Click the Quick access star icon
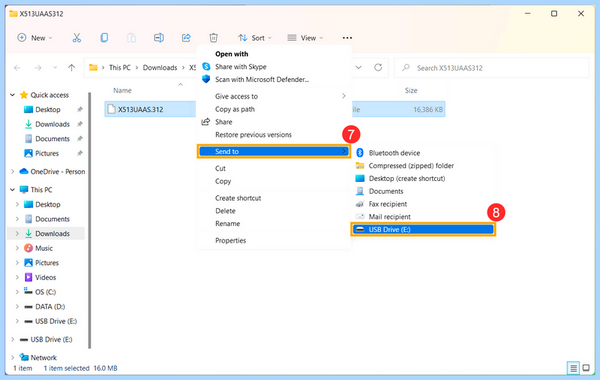Screen dimensions: 600x380 24,95
